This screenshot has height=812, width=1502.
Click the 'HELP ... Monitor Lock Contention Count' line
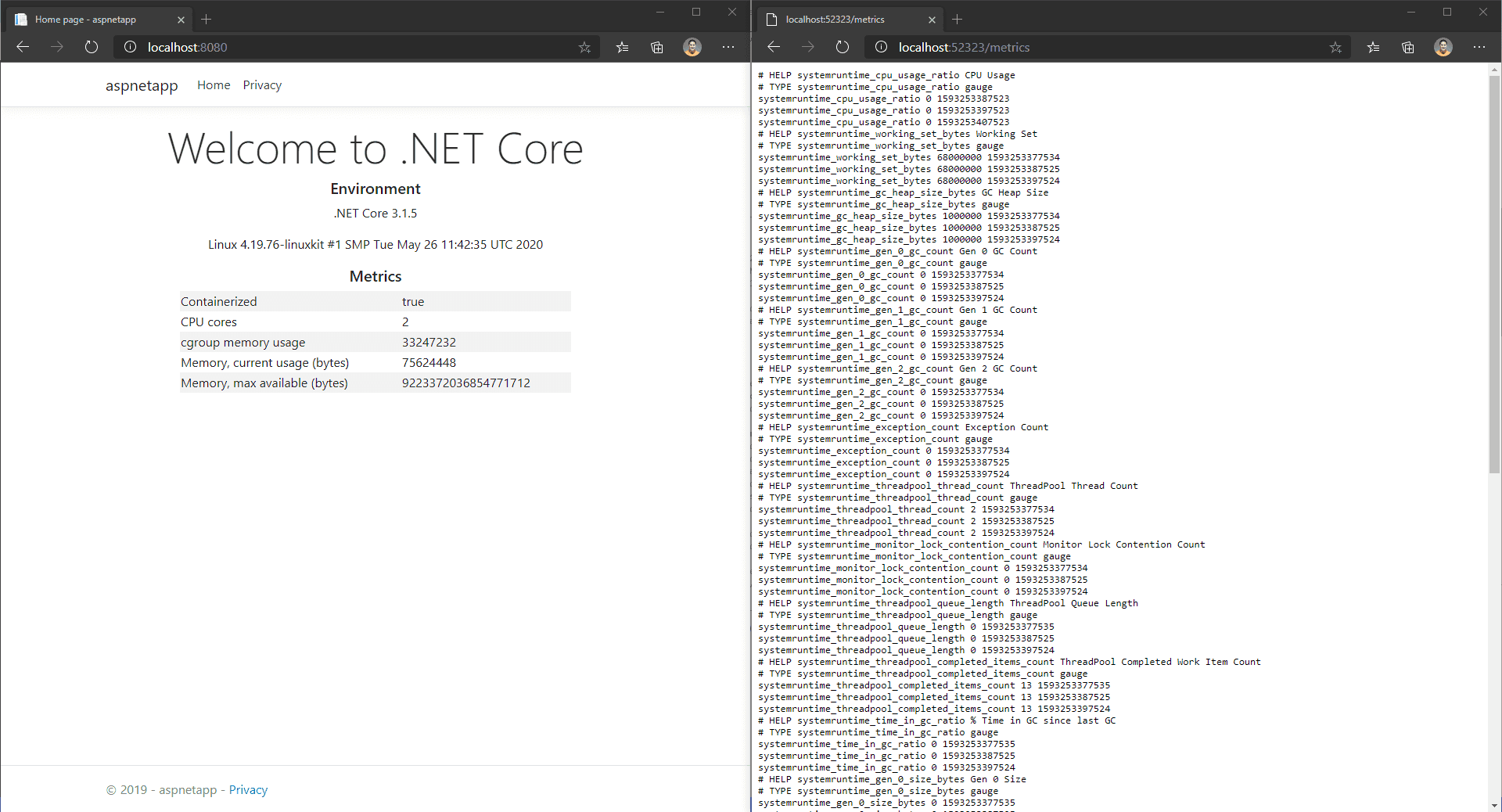(981, 544)
